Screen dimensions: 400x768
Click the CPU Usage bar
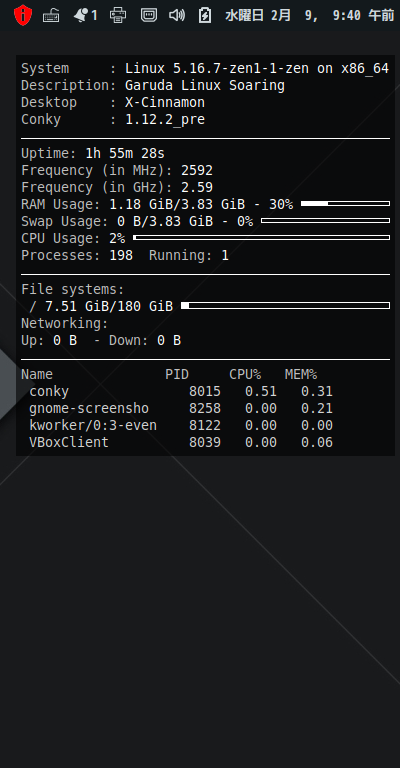tap(261, 238)
